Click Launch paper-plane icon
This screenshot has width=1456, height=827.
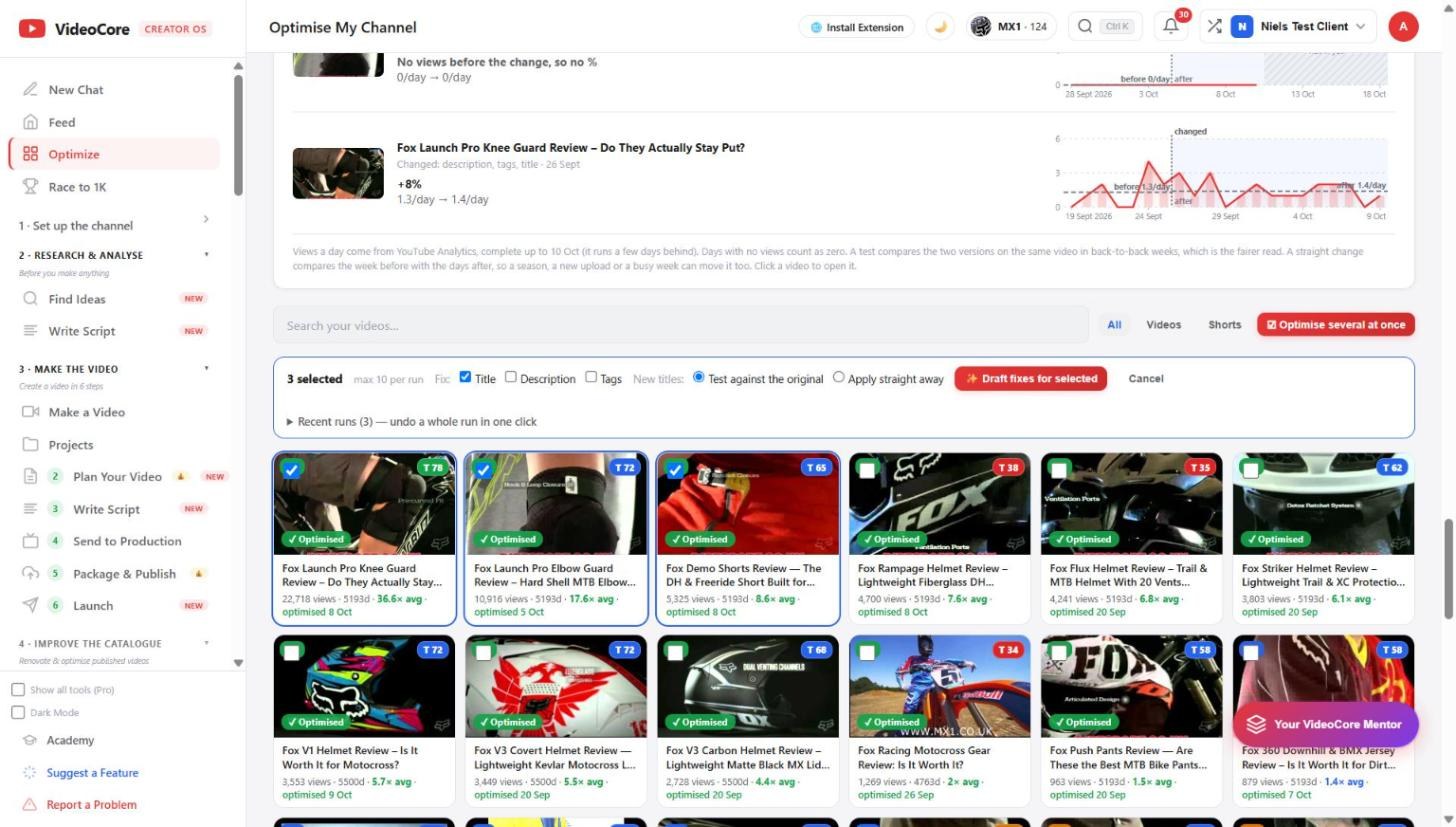click(31, 605)
